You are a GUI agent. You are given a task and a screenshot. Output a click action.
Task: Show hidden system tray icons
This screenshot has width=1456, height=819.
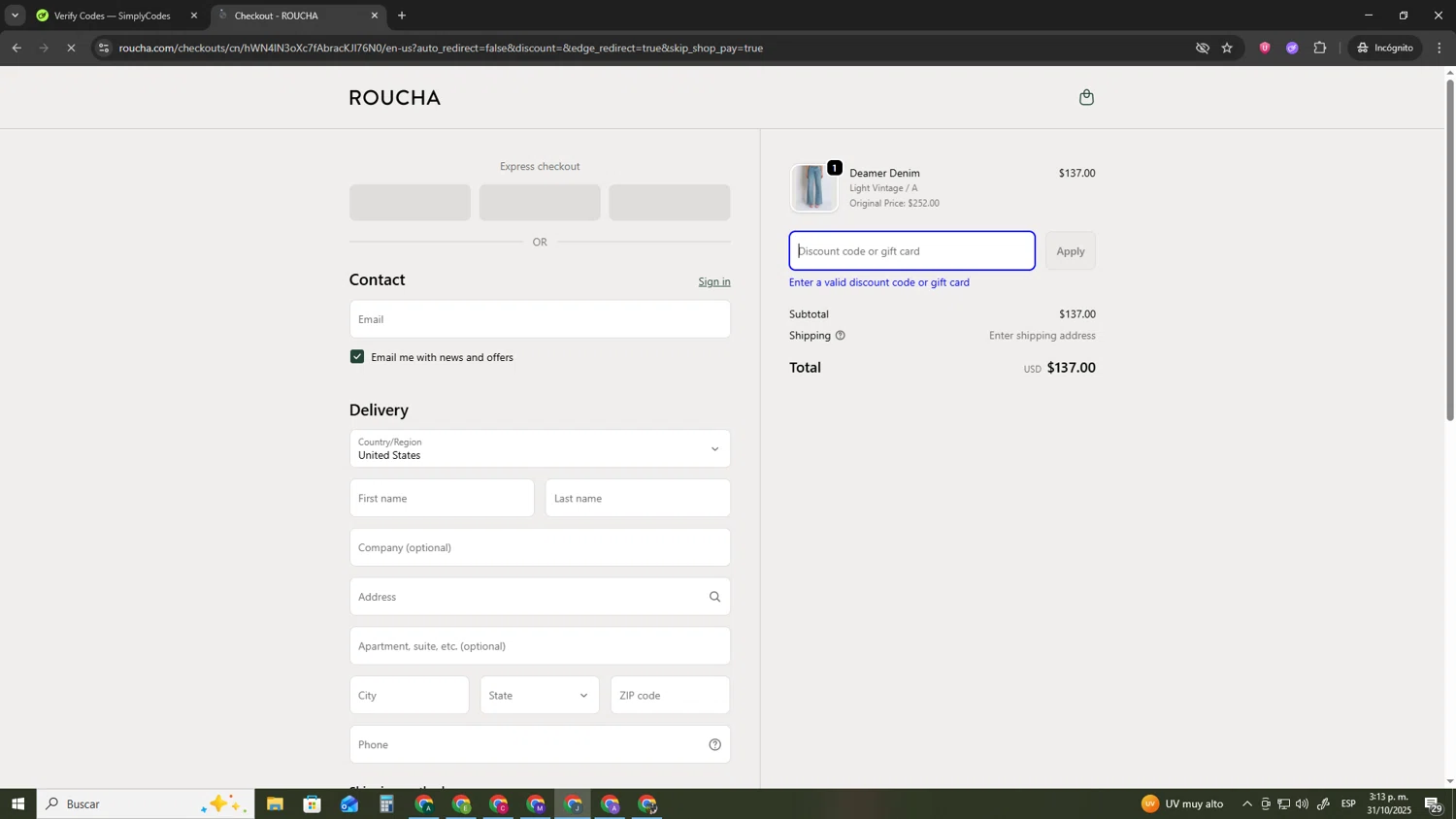tap(1247, 804)
